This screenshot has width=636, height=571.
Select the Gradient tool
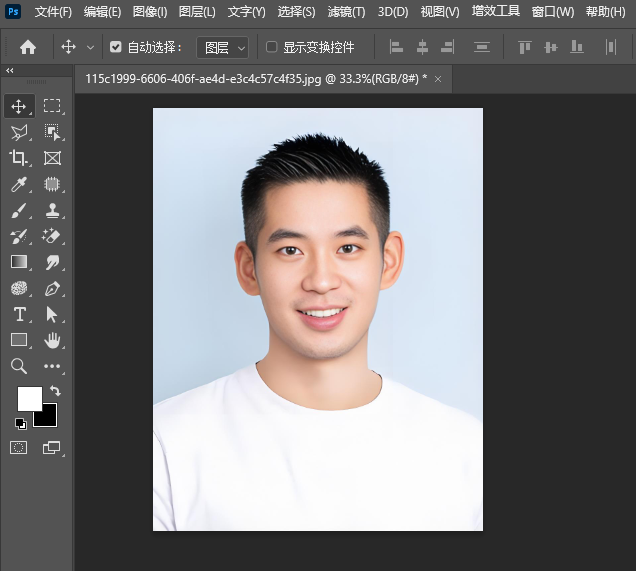point(19,262)
